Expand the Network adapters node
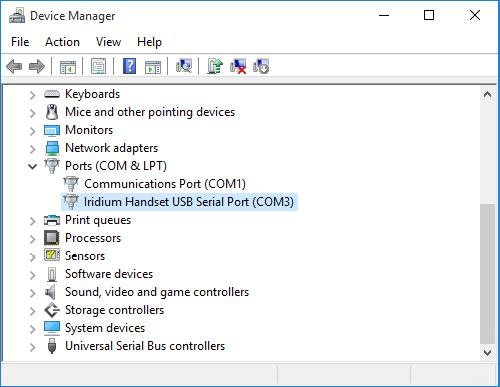Screen dimensions: 500x387 tap(32, 149)
